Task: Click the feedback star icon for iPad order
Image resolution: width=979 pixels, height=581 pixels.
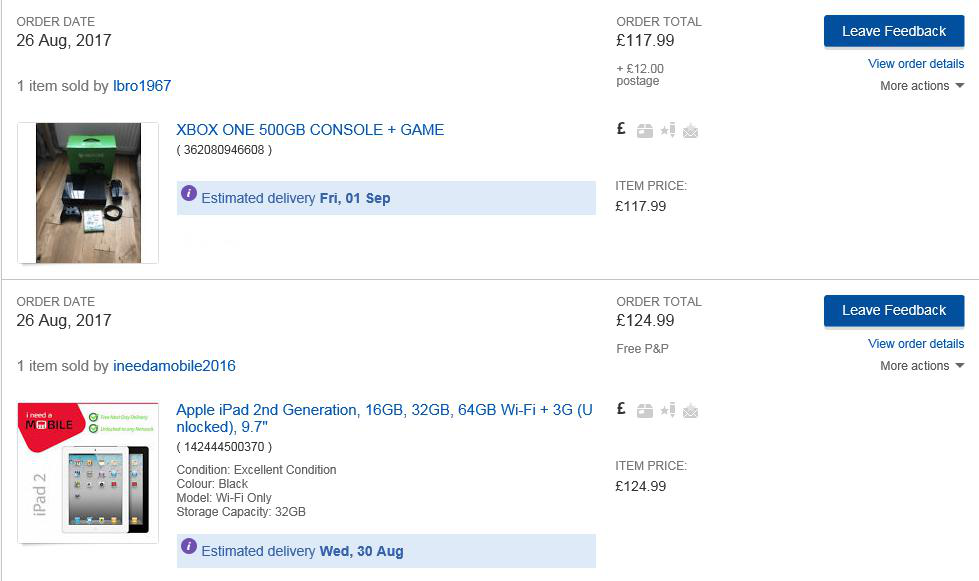Action: tap(668, 410)
